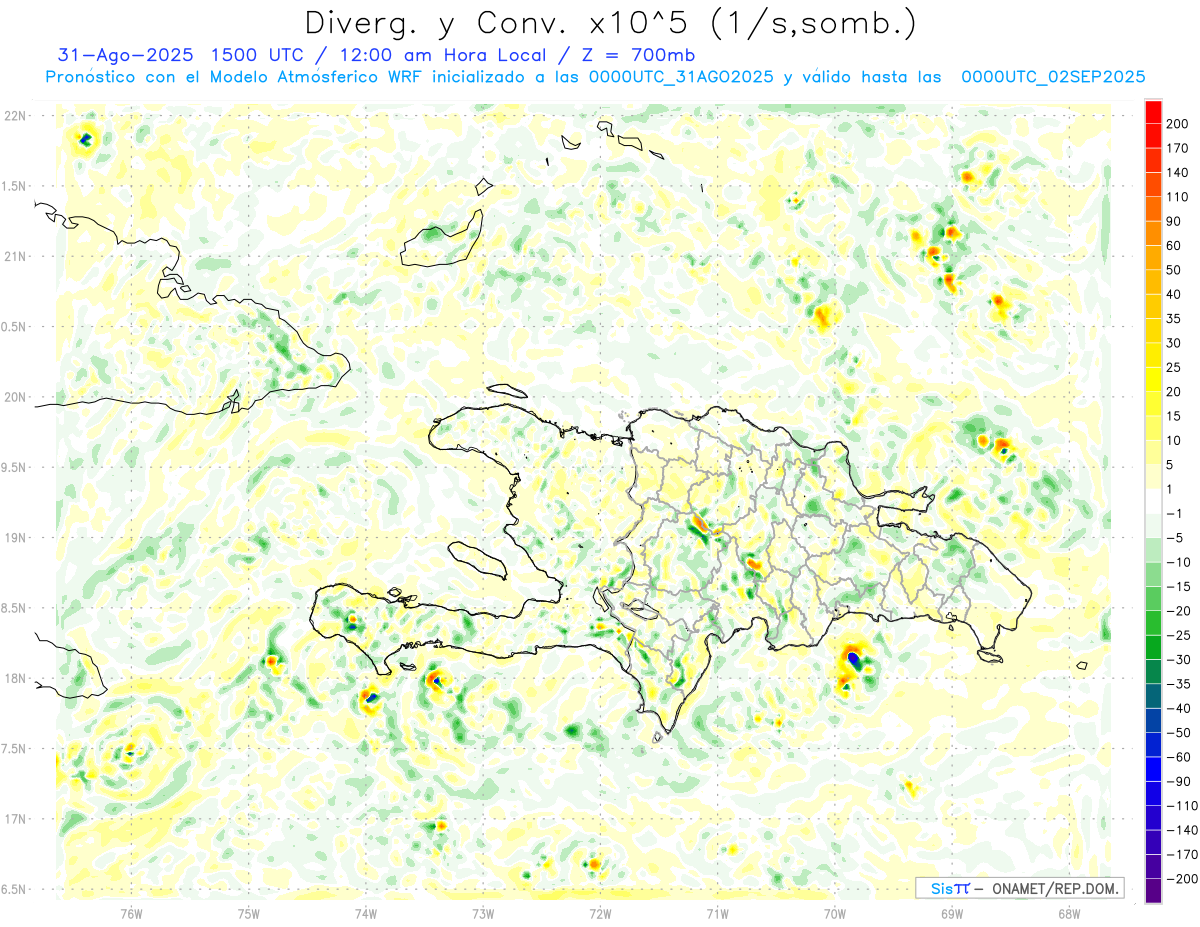Click the '68W' longitude label
The width and height of the screenshot is (1200, 927).
coord(1069,913)
